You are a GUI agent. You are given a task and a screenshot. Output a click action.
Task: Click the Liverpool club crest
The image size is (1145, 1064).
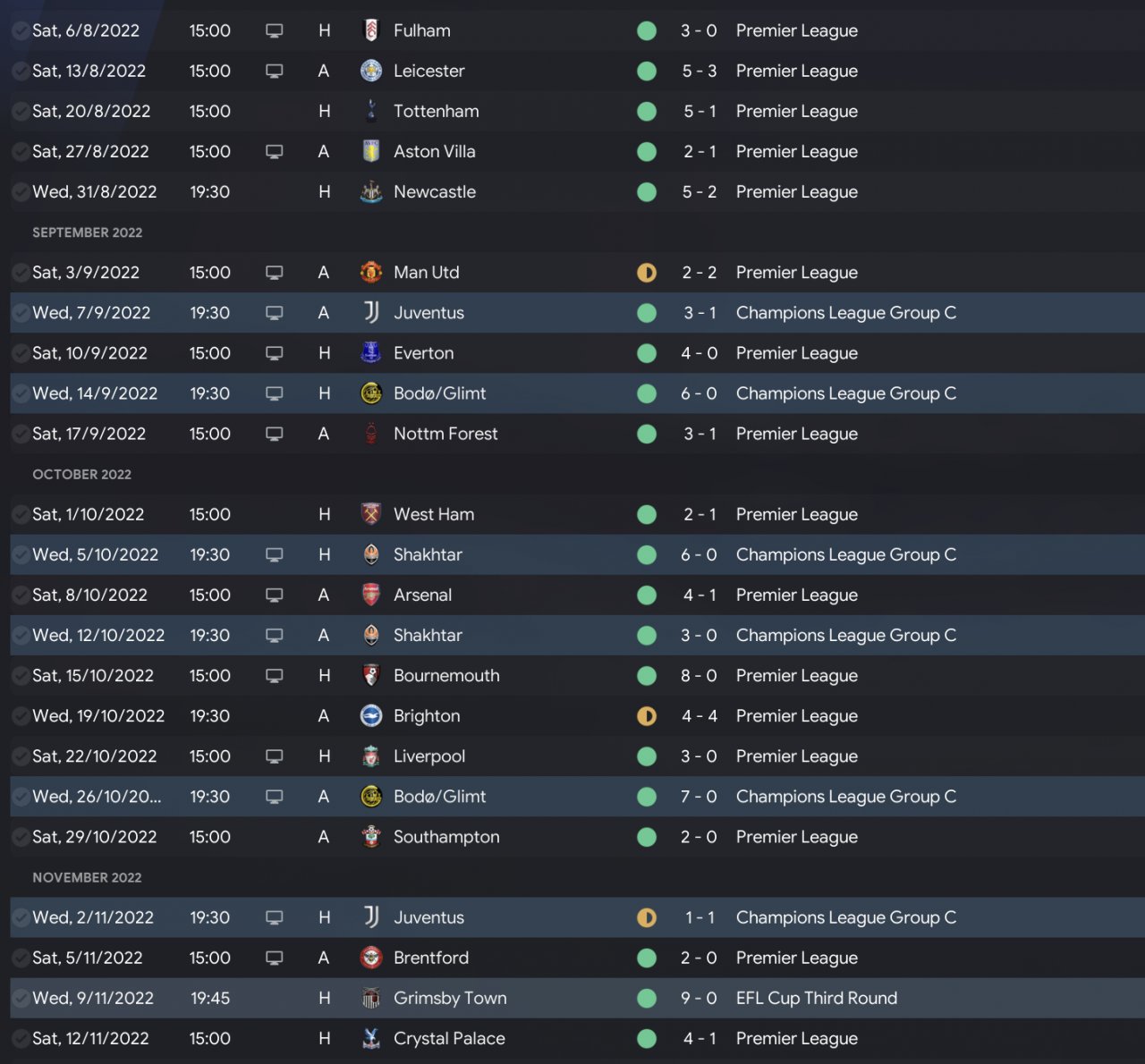371,756
